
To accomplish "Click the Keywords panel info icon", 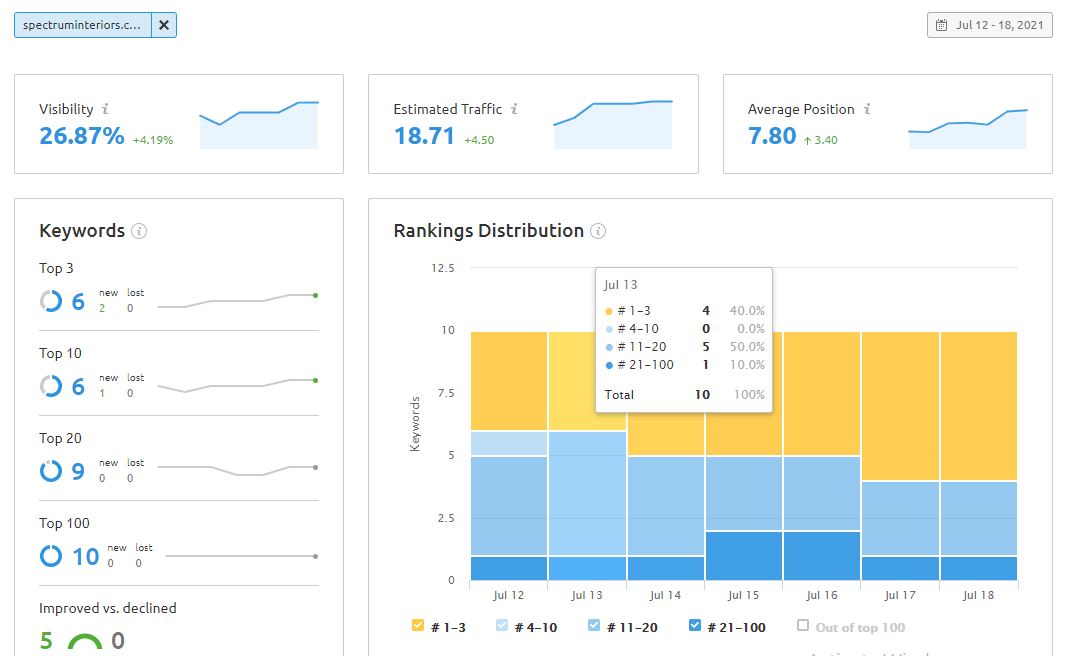I will pyautogui.click(x=139, y=231).
